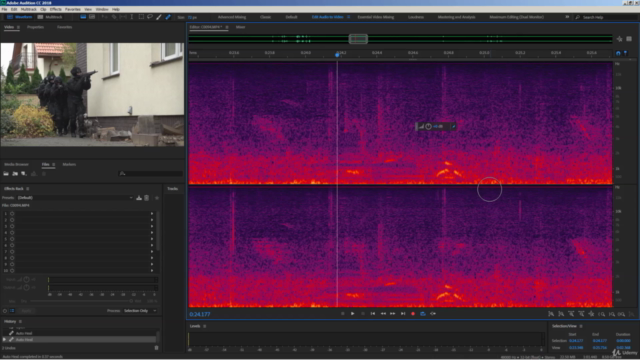Screen dimensions: 640x360
Task: Switch to the Favorites panel tab
Action: click(x=64, y=27)
